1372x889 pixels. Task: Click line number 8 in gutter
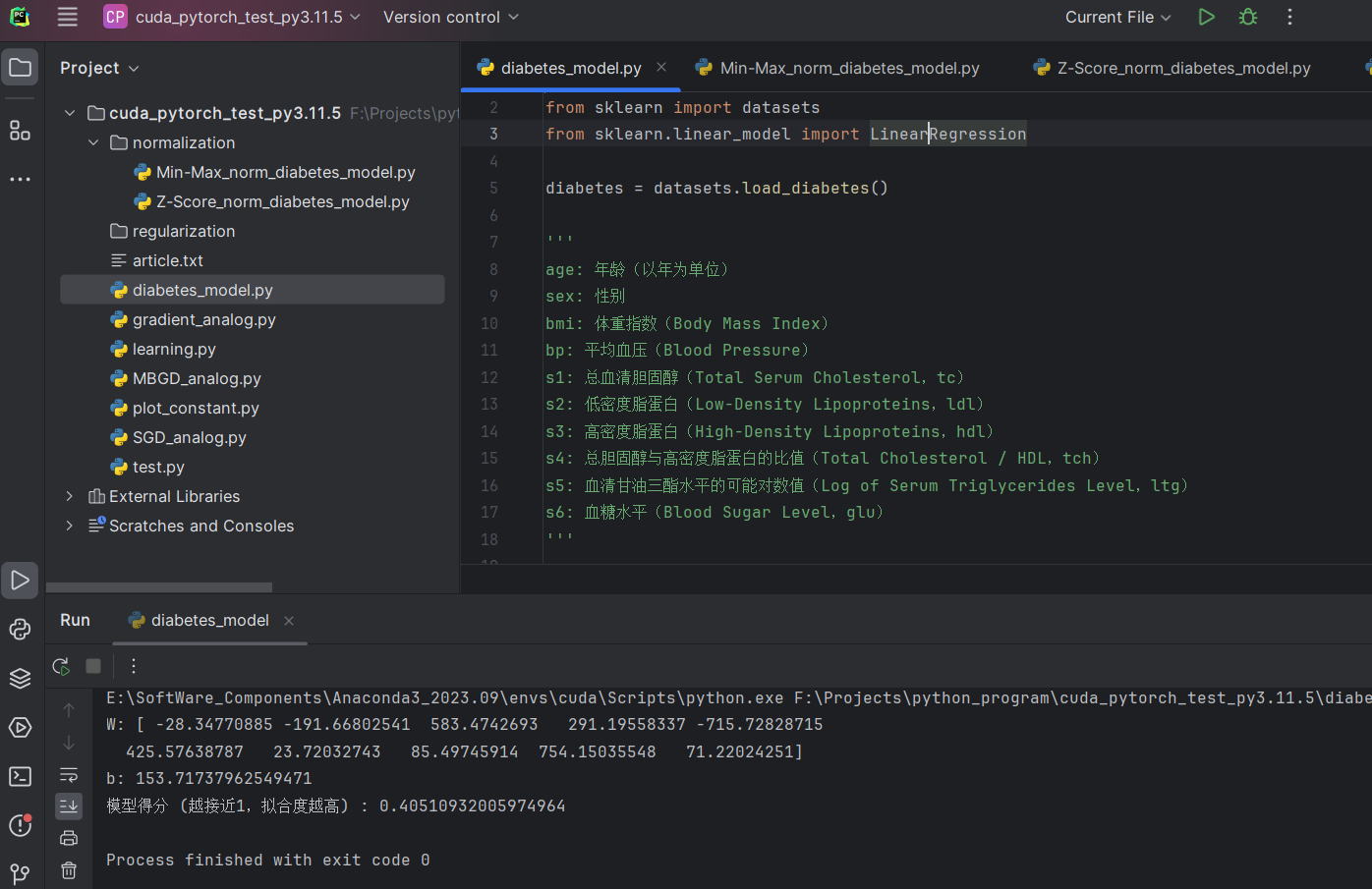pyautogui.click(x=493, y=269)
